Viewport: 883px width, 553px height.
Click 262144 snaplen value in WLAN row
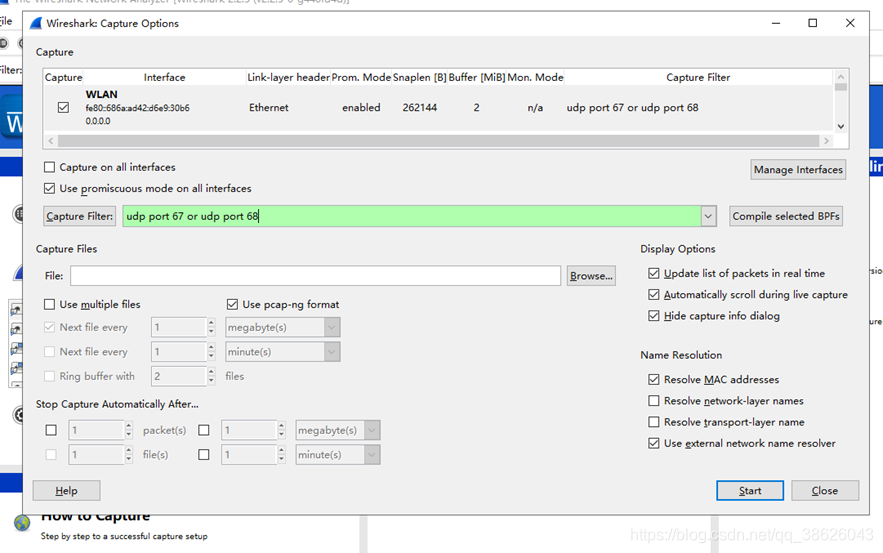tap(420, 108)
